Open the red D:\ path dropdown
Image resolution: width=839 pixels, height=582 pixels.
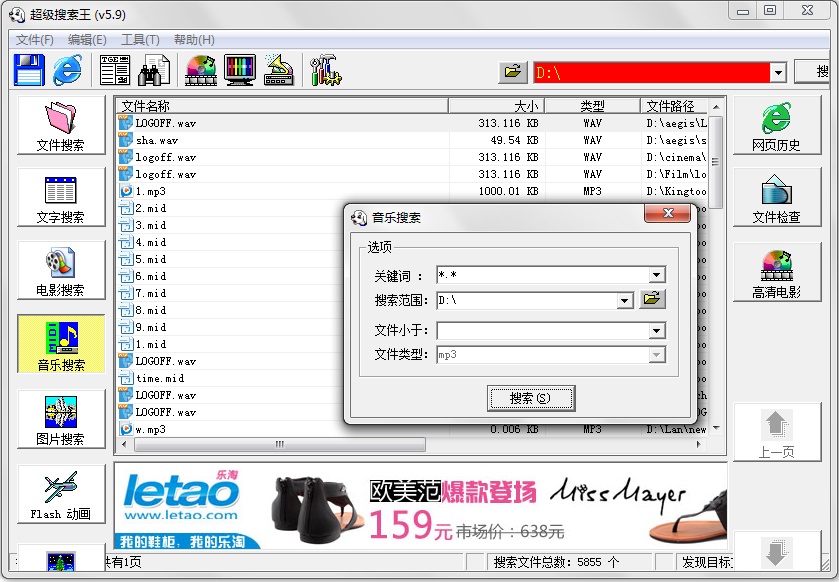777,72
